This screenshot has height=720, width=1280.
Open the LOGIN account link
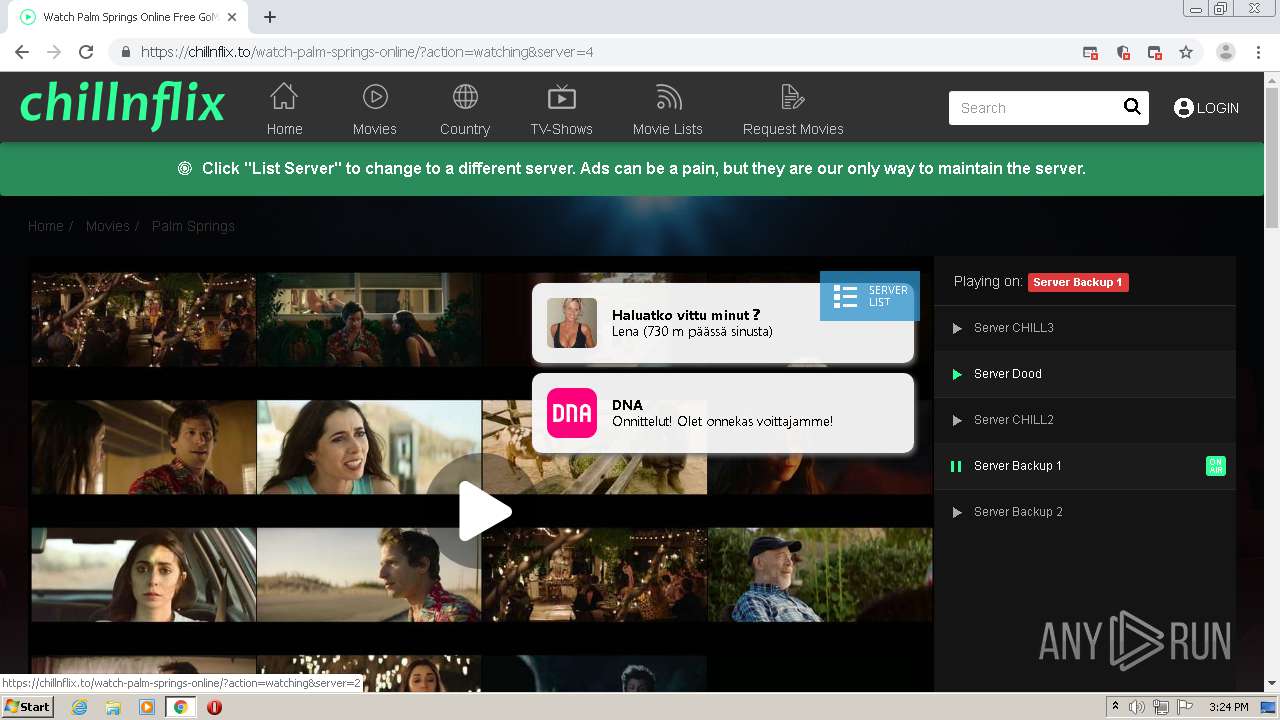(1206, 108)
